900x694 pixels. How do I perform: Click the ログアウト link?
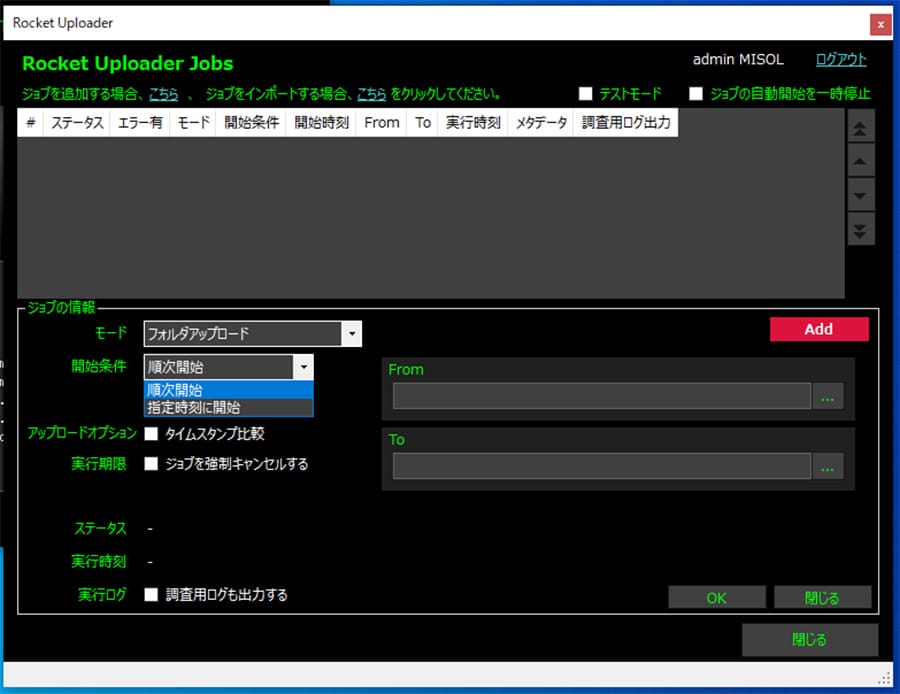(x=841, y=60)
